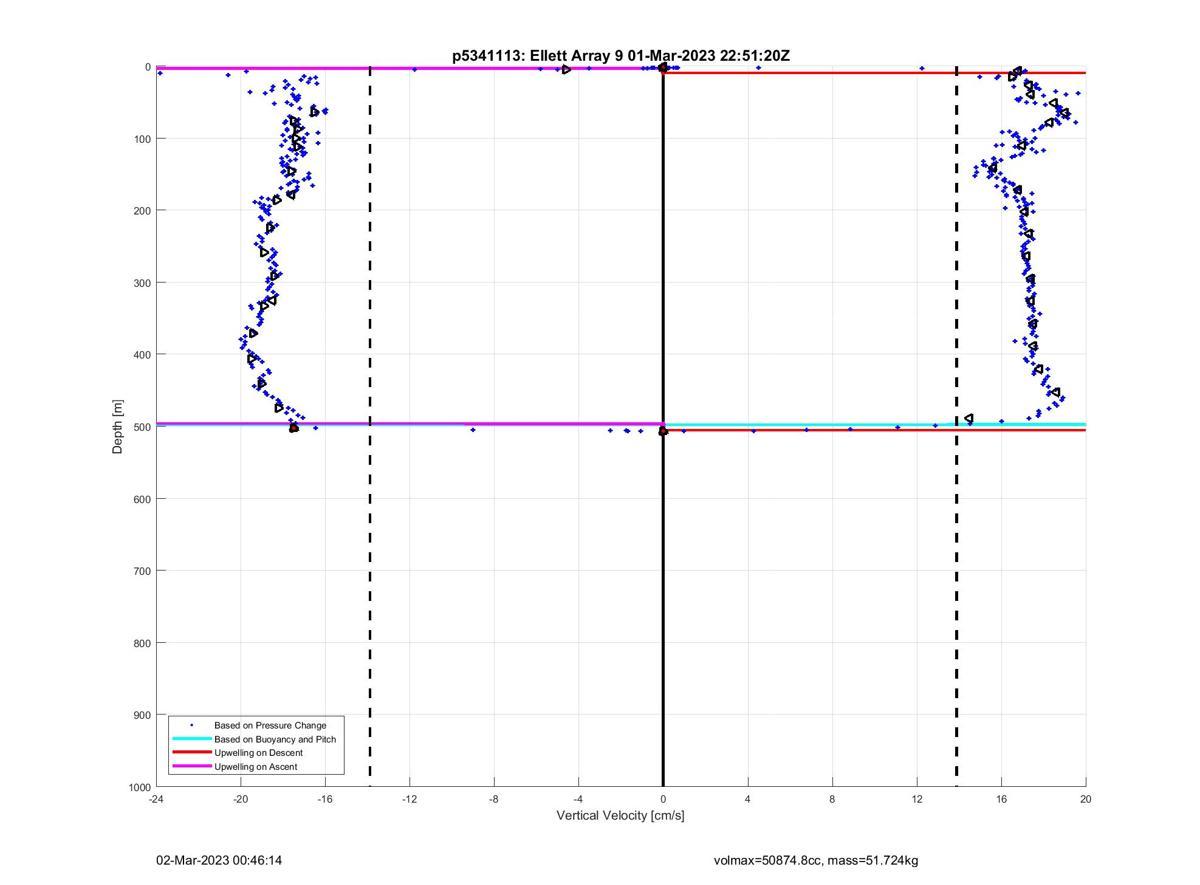
Task: Click the x-axis tick label -24
Action: tap(156, 799)
